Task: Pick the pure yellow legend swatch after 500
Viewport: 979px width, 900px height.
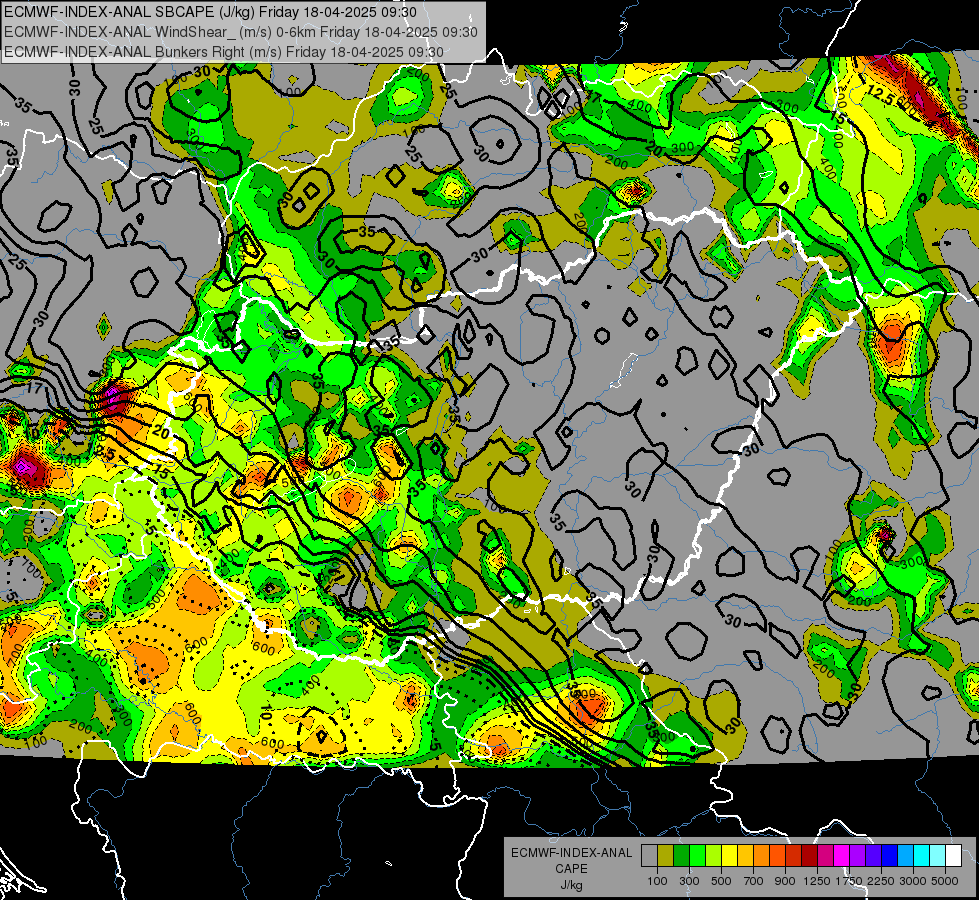Action: click(729, 856)
